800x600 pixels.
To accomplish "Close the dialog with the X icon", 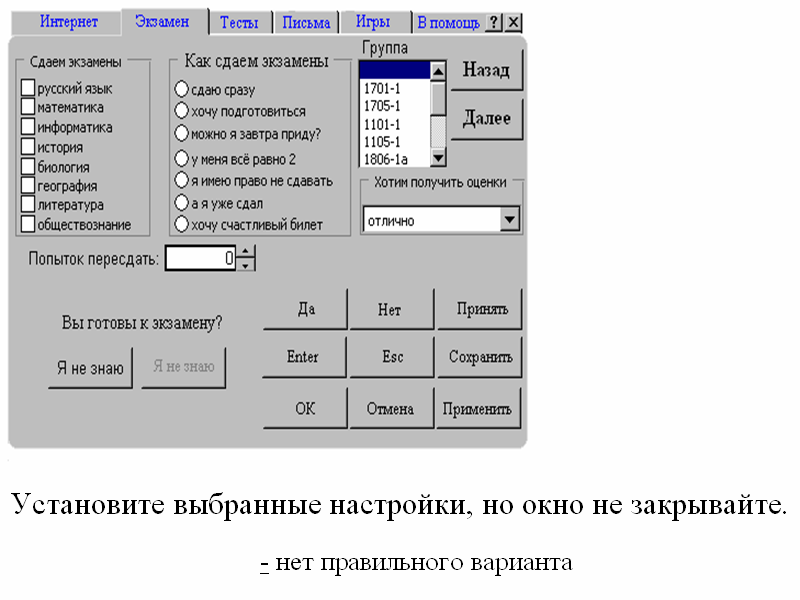I will click(513, 22).
